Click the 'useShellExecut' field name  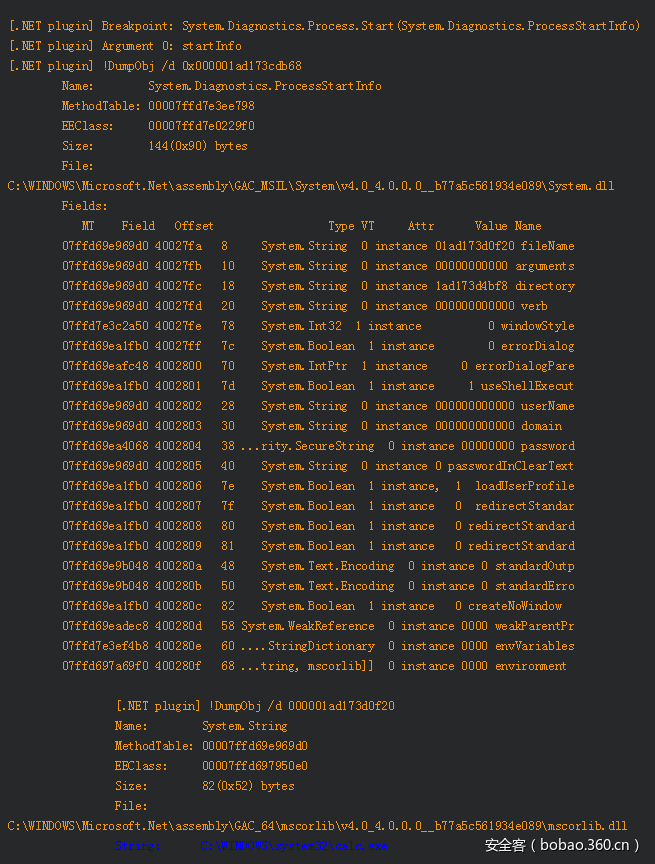pyautogui.click(x=527, y=386)
